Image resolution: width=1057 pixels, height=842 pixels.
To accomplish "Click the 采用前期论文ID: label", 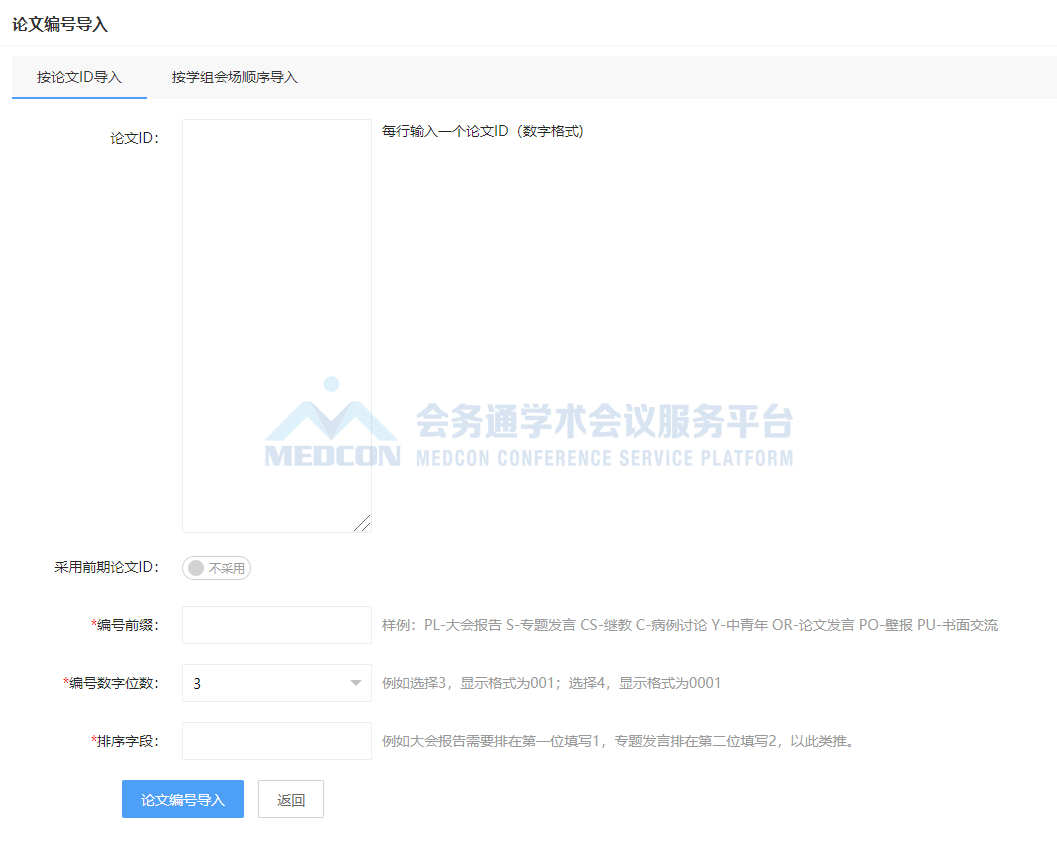I will [107, 567].
